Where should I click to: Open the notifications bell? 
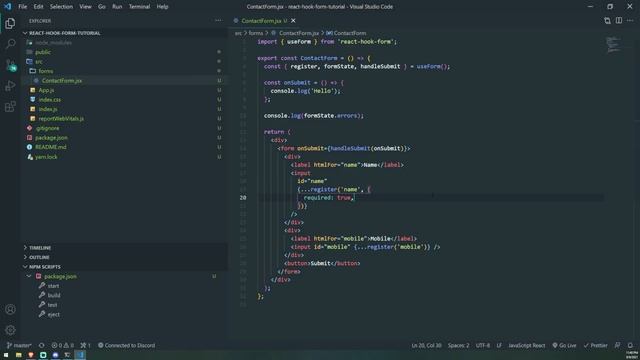pyautogui.click(x=630, y=345)
